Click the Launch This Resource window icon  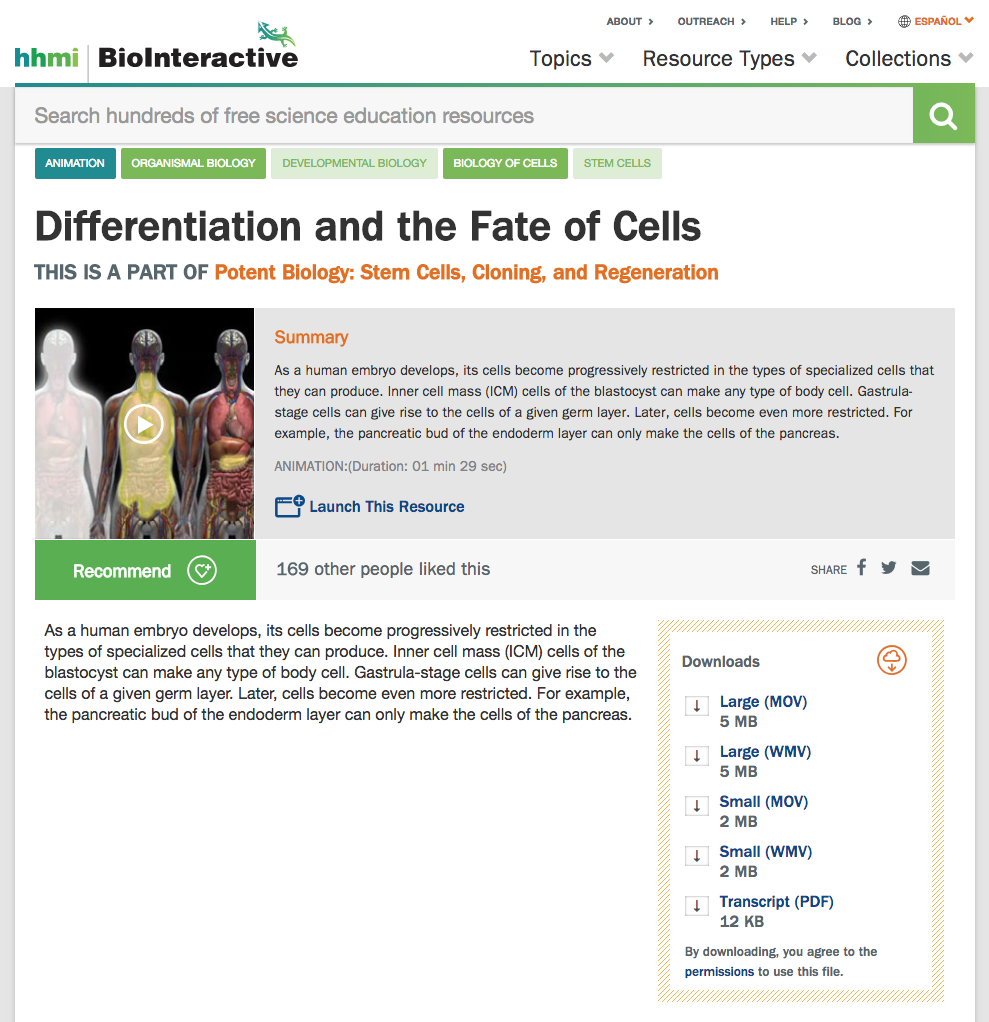coord(286,506)
